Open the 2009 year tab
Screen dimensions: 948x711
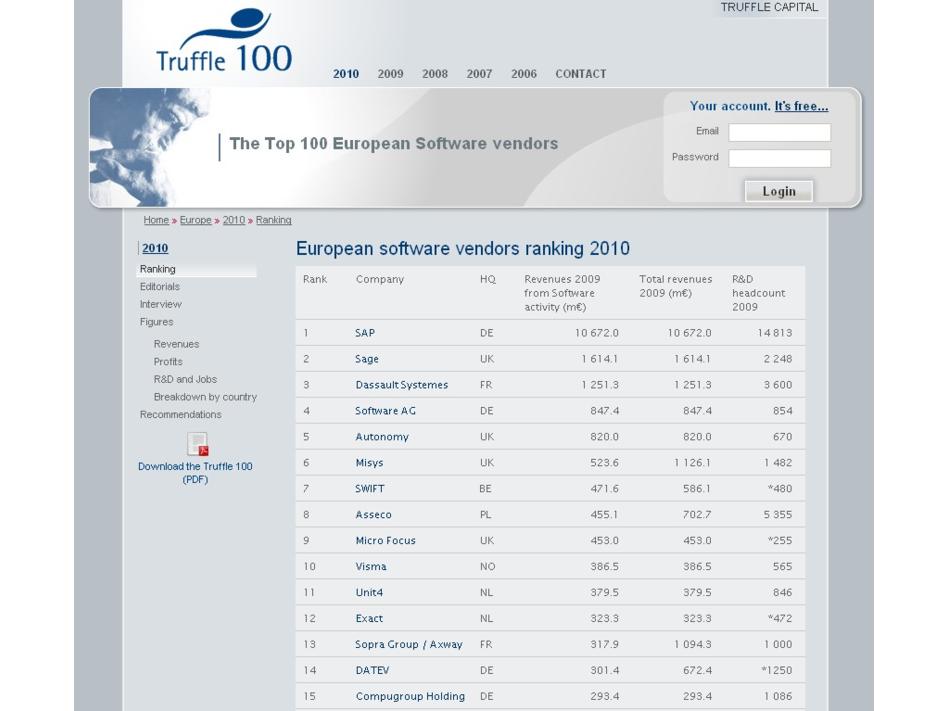tap(391, 74)
